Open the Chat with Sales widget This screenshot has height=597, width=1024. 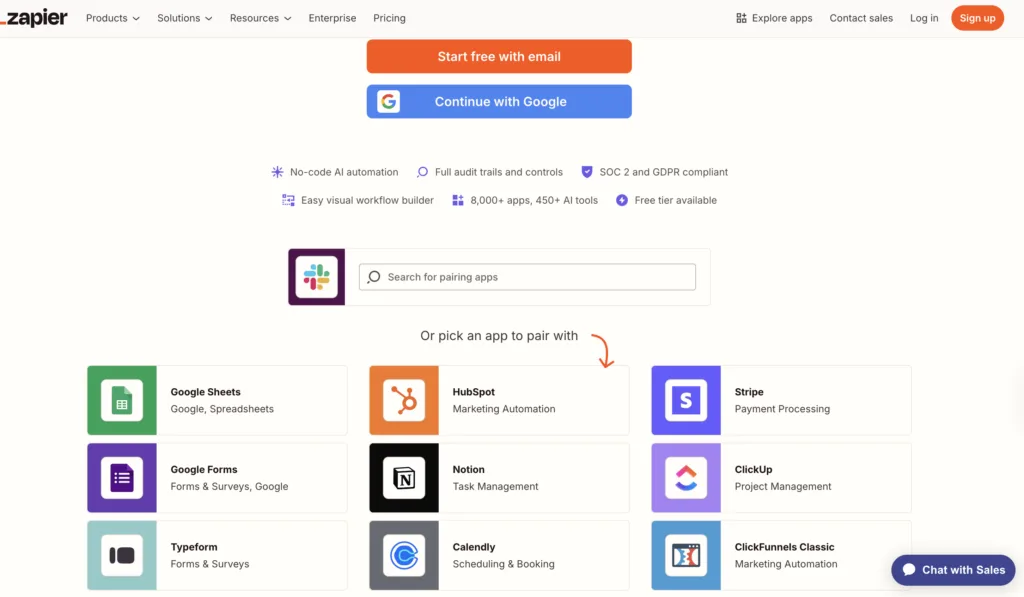click(x=952, y=570)
